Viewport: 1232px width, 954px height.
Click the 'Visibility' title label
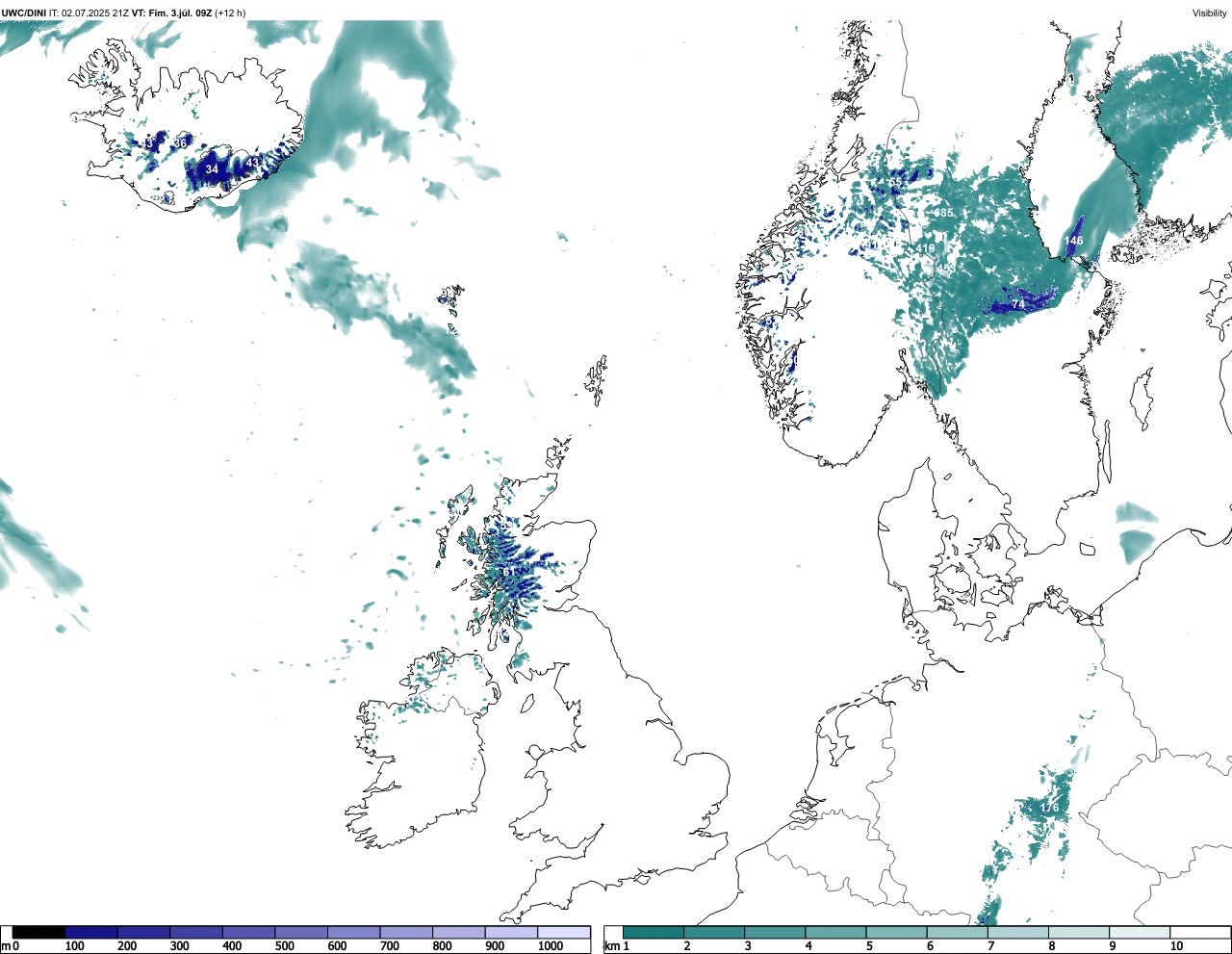[1210, 13]
